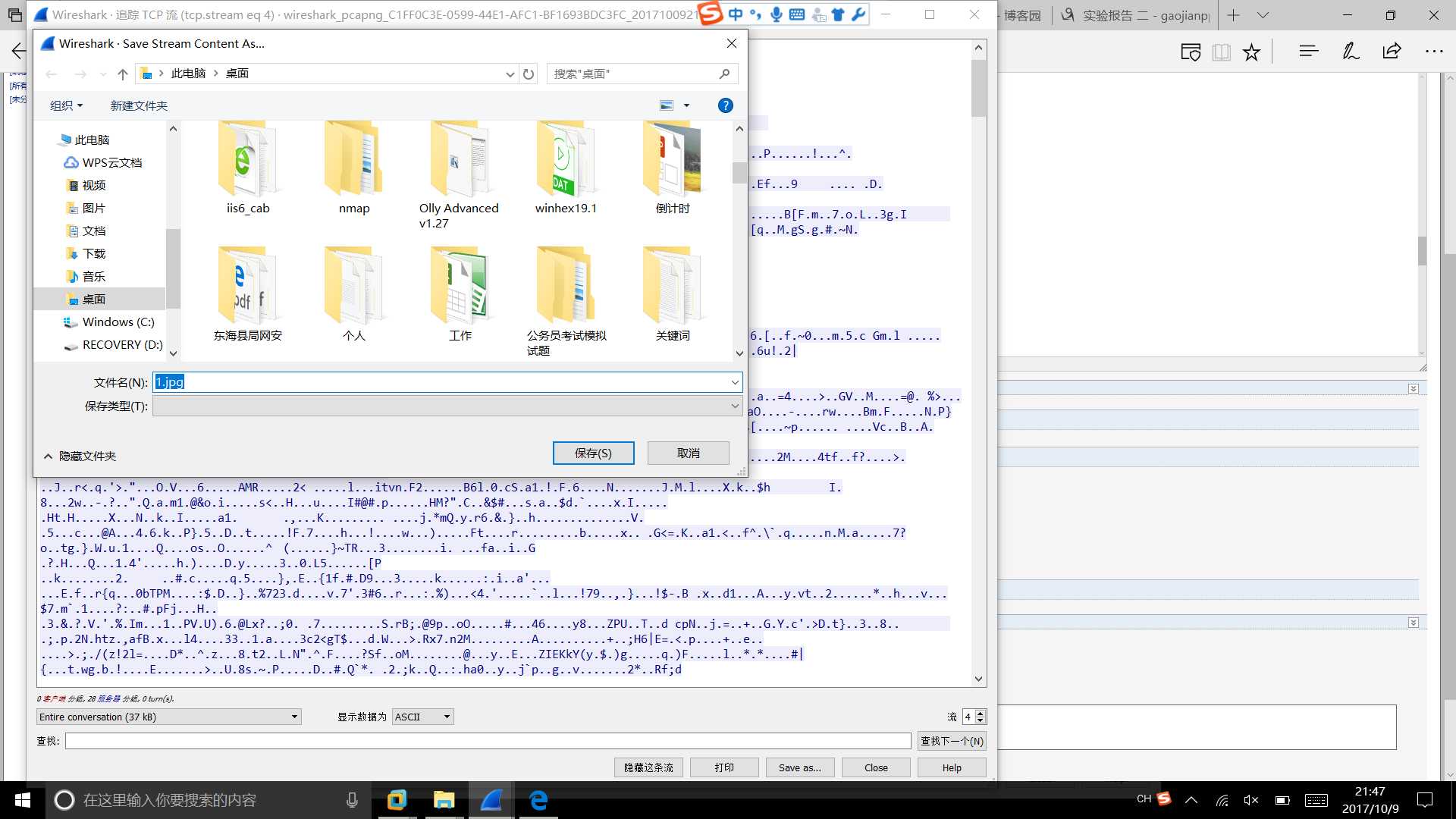Switch to 实验报告二 browser tab
Image resolution: width=1456 pixels, height=819 pixels.
tap(1134, 15)
